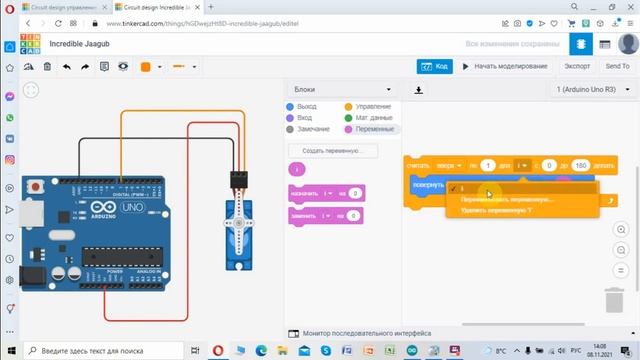Choose the delete variable i menu option

point(522,211)
